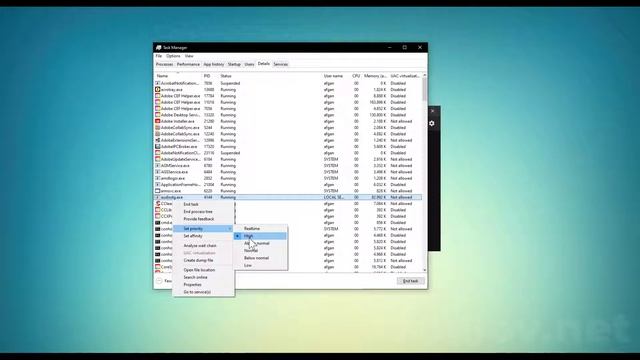Select the High priority option
Viewport: 640px width, 360px height.
[260, 236]
